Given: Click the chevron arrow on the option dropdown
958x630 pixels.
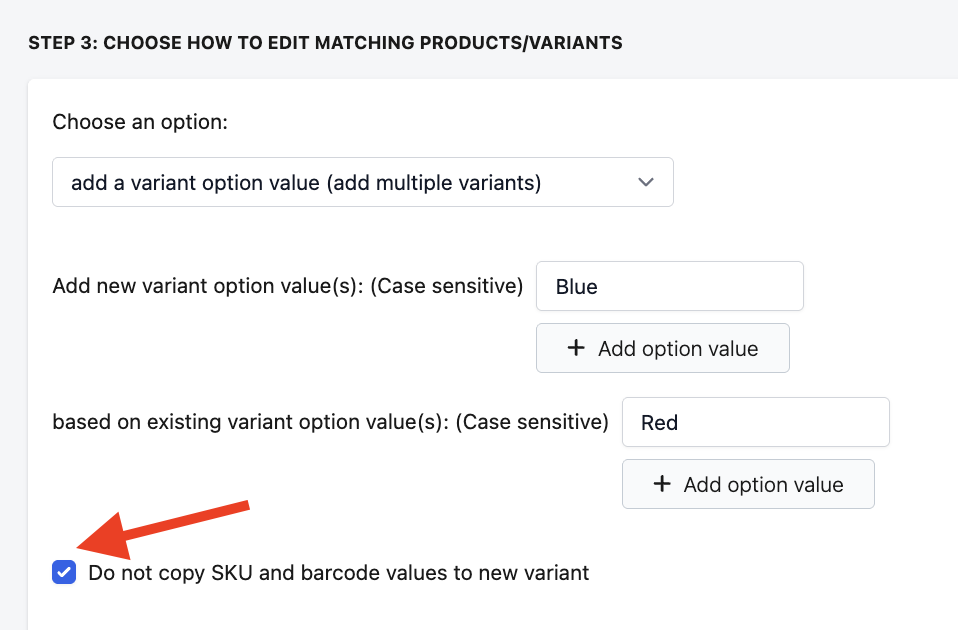Looking at the screenshot, I should 646,182.
